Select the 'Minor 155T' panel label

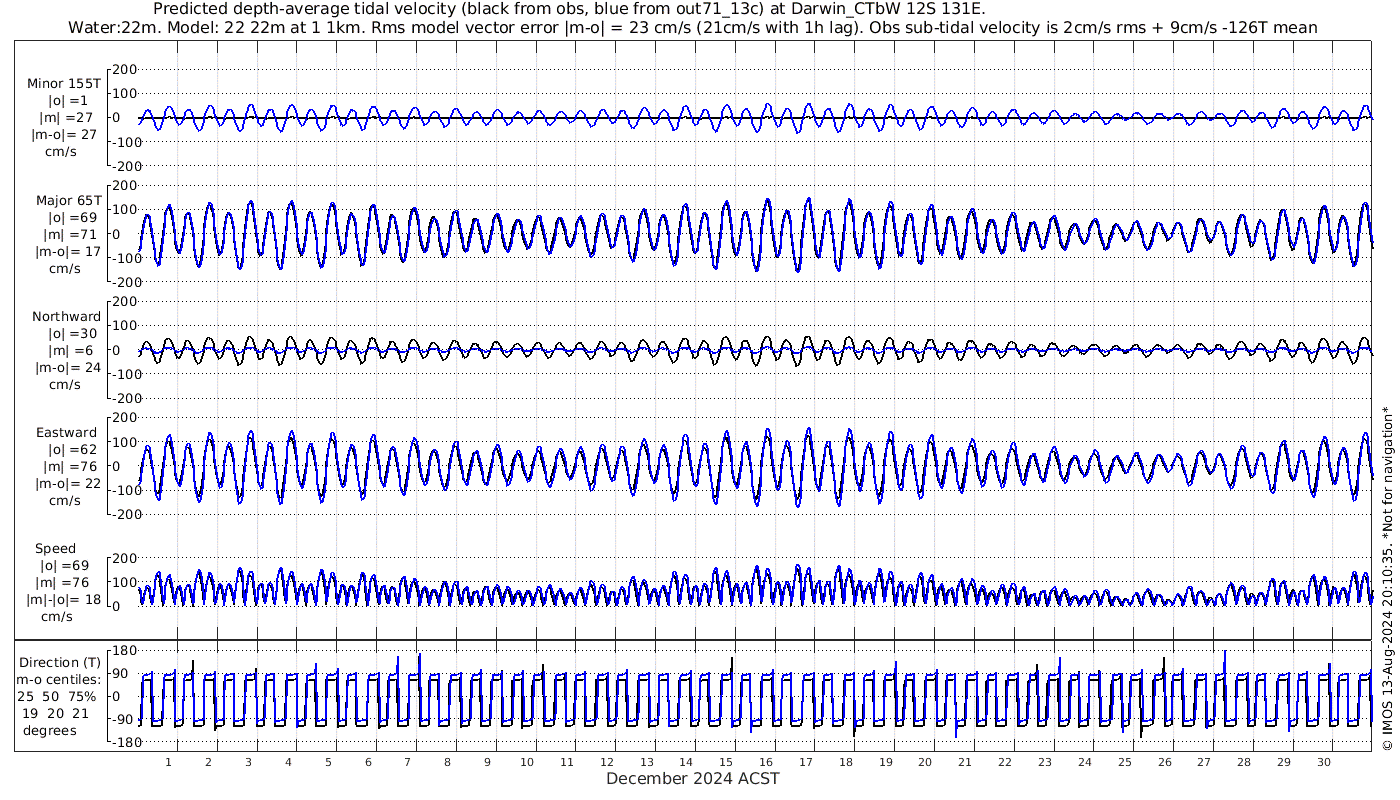click(64, 84)
